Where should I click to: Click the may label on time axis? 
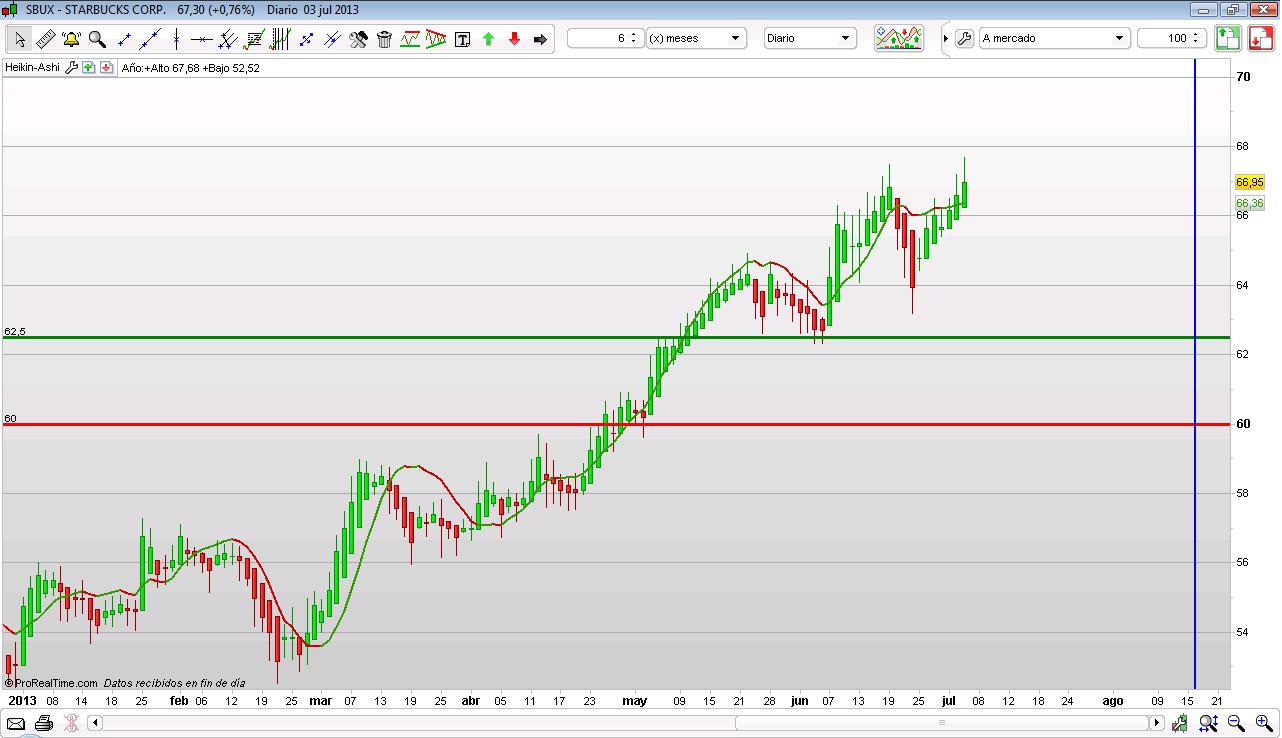(x=634, y=701)
